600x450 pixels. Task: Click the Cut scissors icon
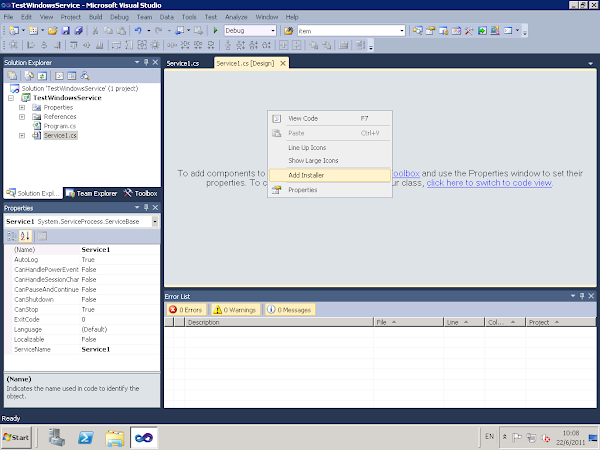click(x=95, y=31)
